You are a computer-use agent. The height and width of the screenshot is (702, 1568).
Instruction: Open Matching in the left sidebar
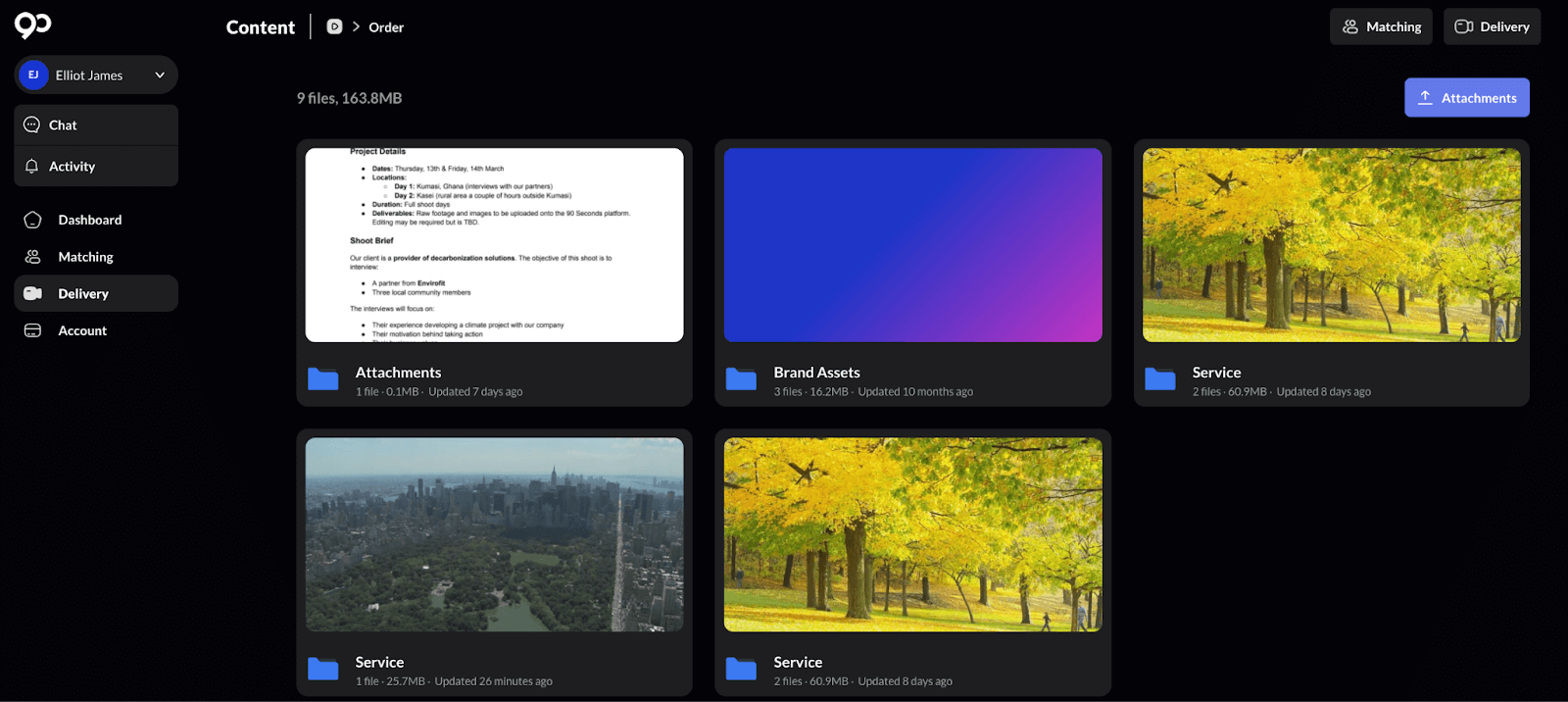(85, 257)
